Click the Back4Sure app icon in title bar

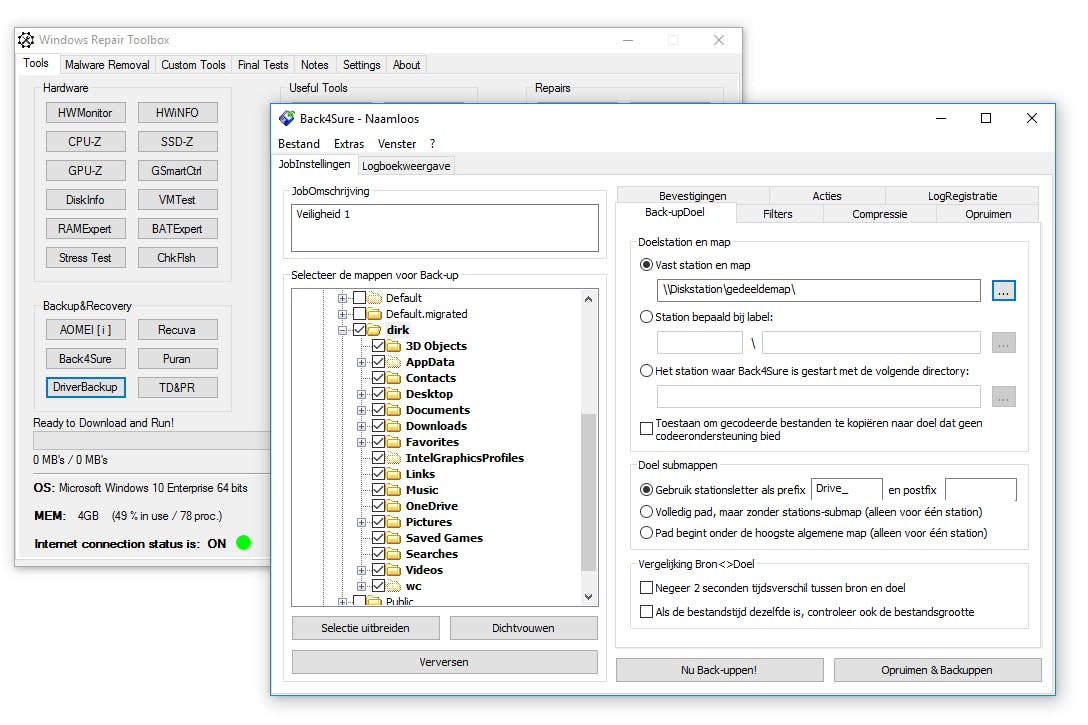tap(287, 119)
